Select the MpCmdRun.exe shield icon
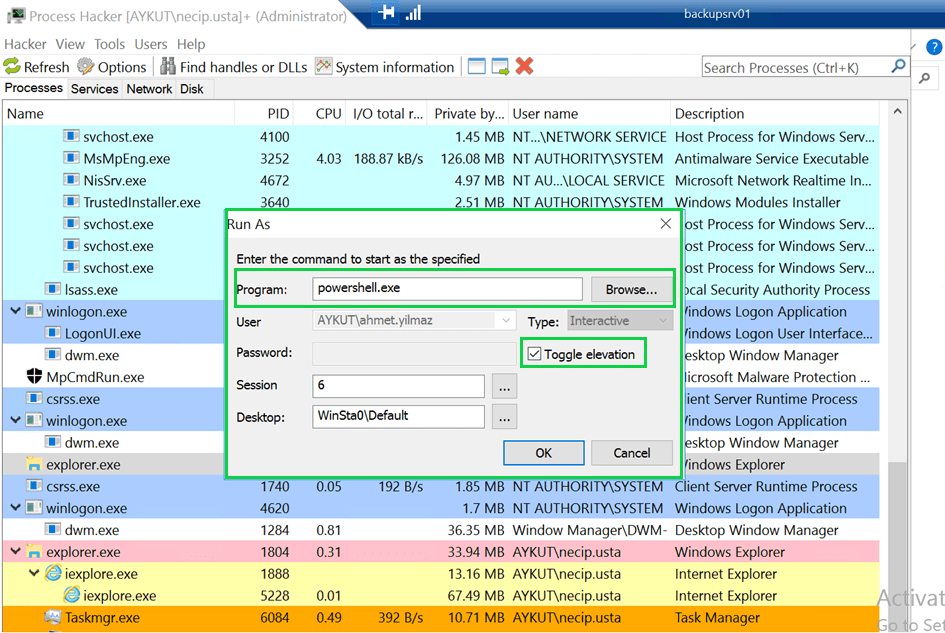 click(36, 377)
